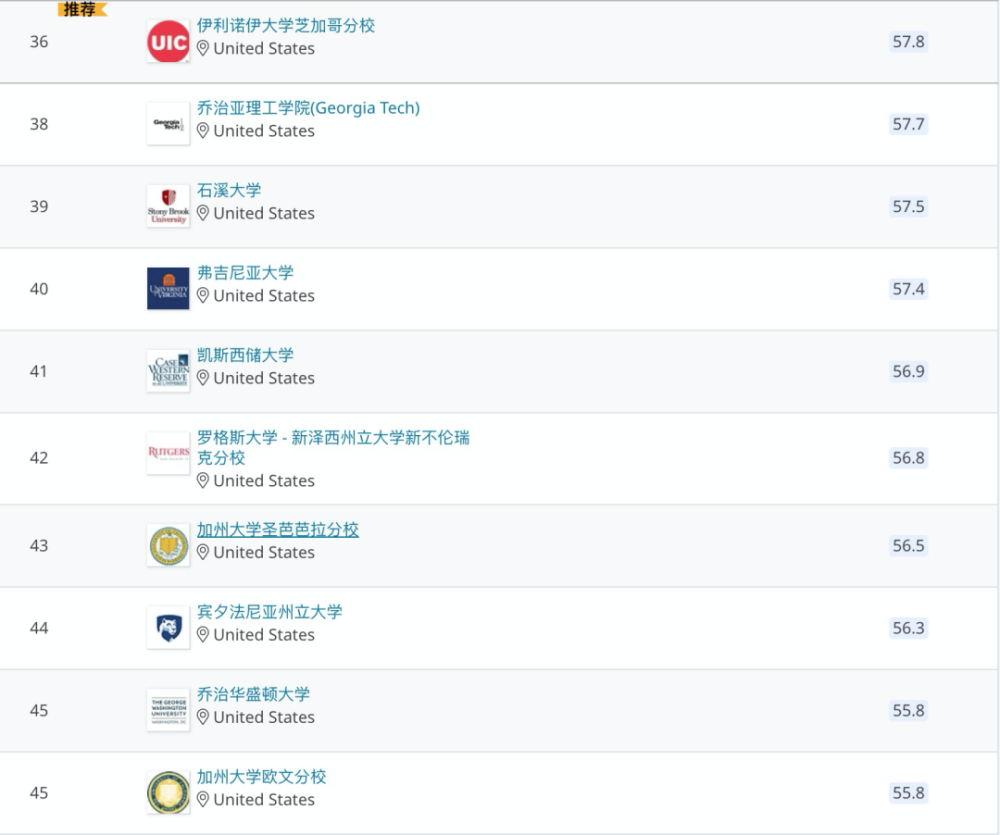Click the location pin under 宾夕法尼亚州立大学
Screen dimensions: 1000x835
pyautogui.click(x=203, y=634)
